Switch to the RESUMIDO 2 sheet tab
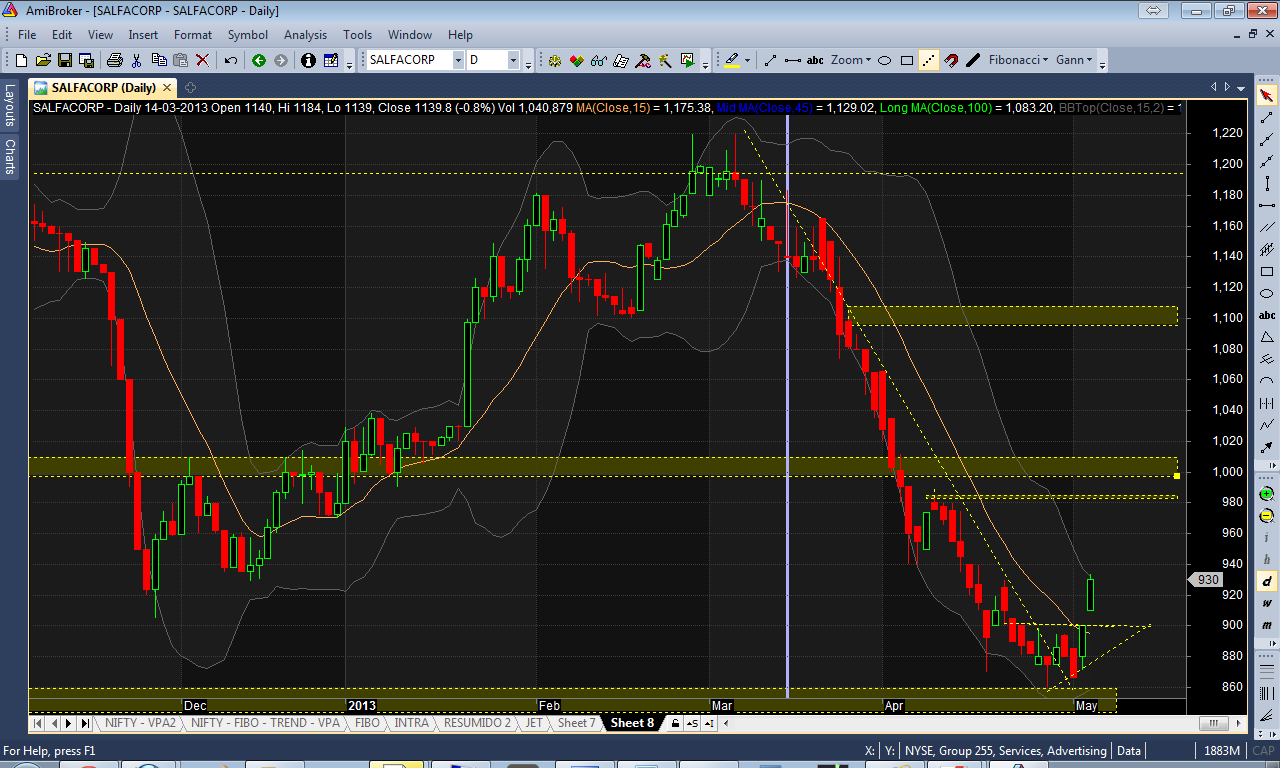Screen dimensions: 1280x768 [x=477, y=723]
